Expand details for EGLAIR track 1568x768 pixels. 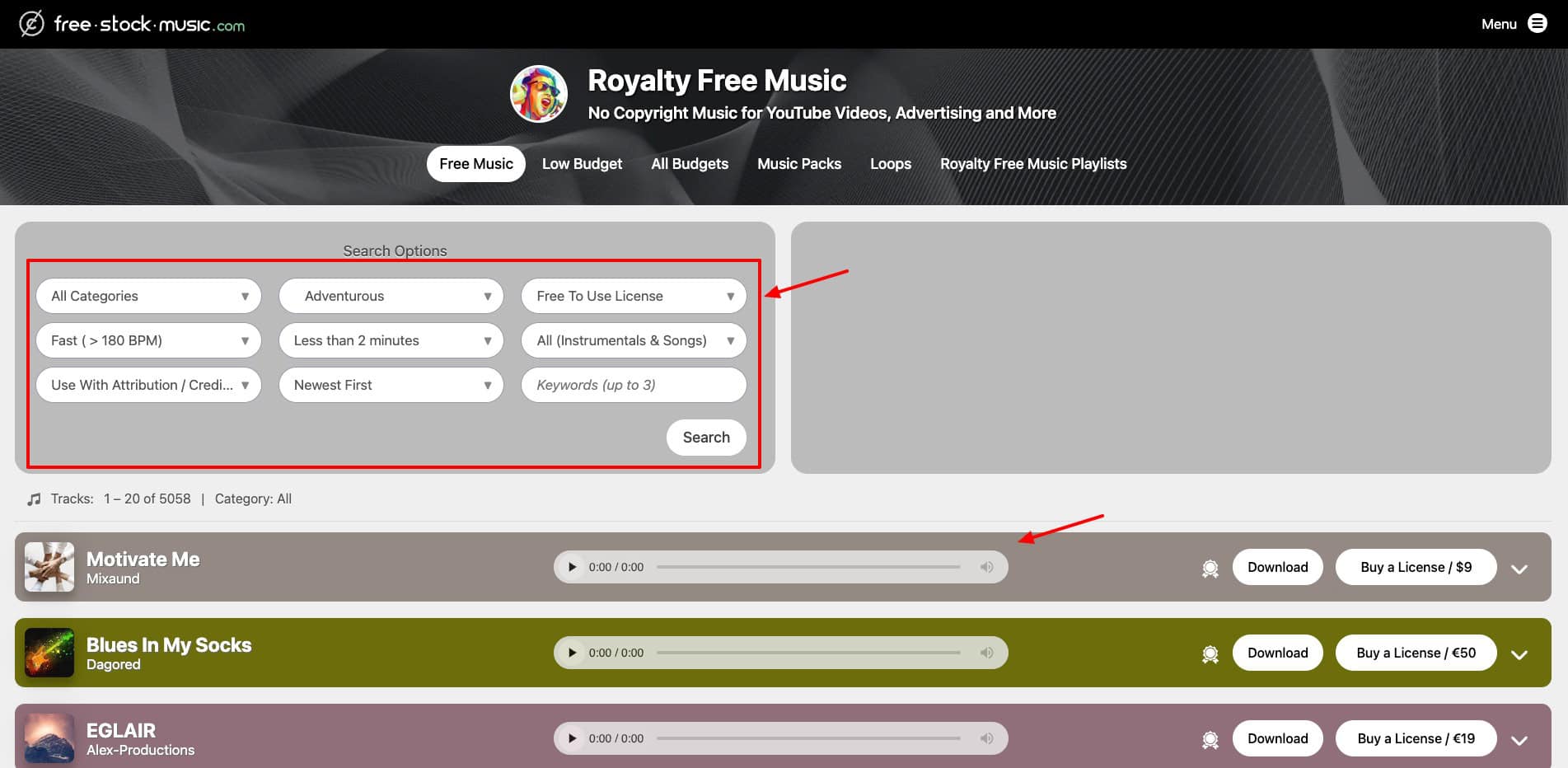(x=1519, y=740)
